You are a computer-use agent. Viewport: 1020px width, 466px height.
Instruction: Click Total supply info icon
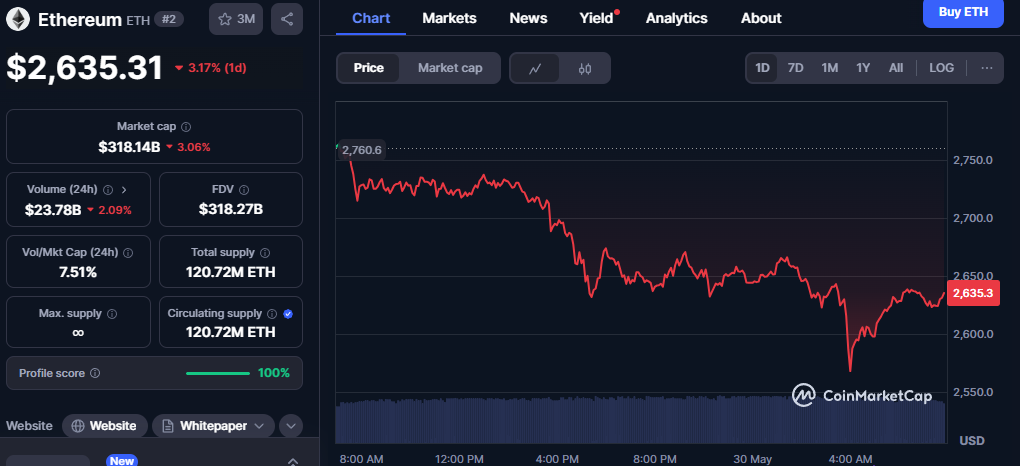tap(265, 253)
